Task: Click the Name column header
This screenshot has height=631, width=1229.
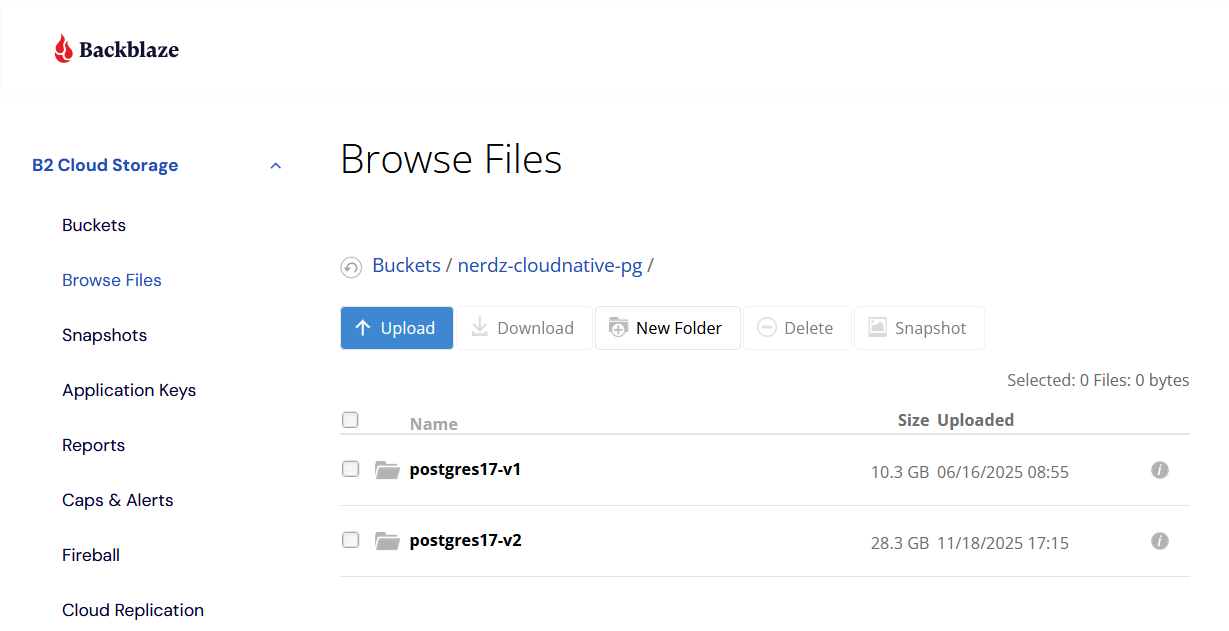Action: coord(434,423)
